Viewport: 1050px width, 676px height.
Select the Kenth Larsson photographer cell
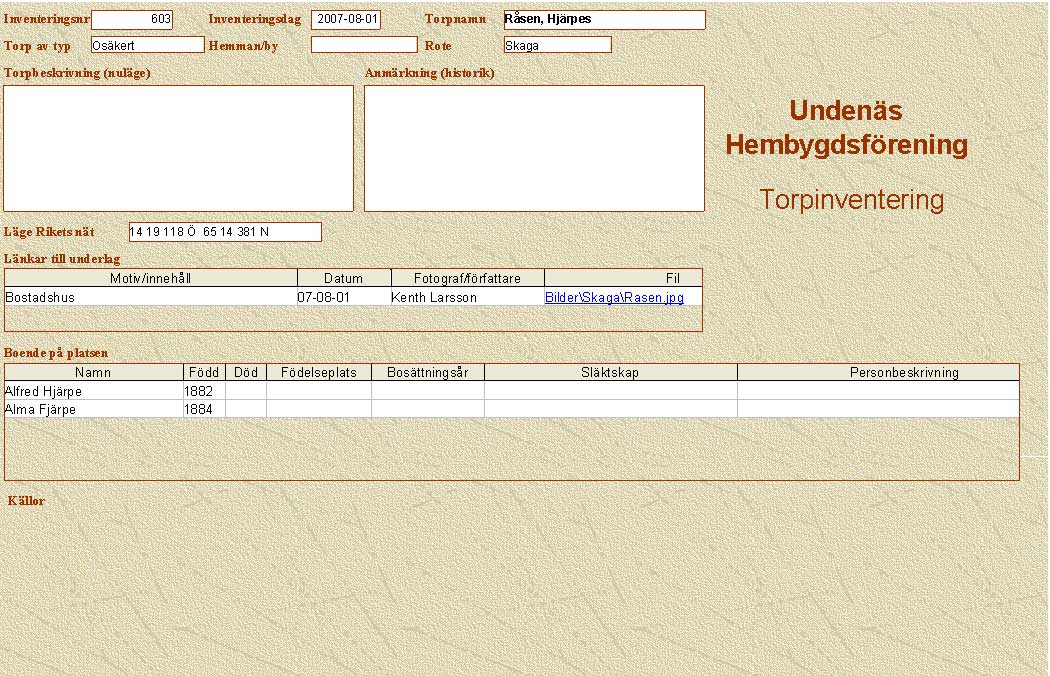(x=466, y=297)
